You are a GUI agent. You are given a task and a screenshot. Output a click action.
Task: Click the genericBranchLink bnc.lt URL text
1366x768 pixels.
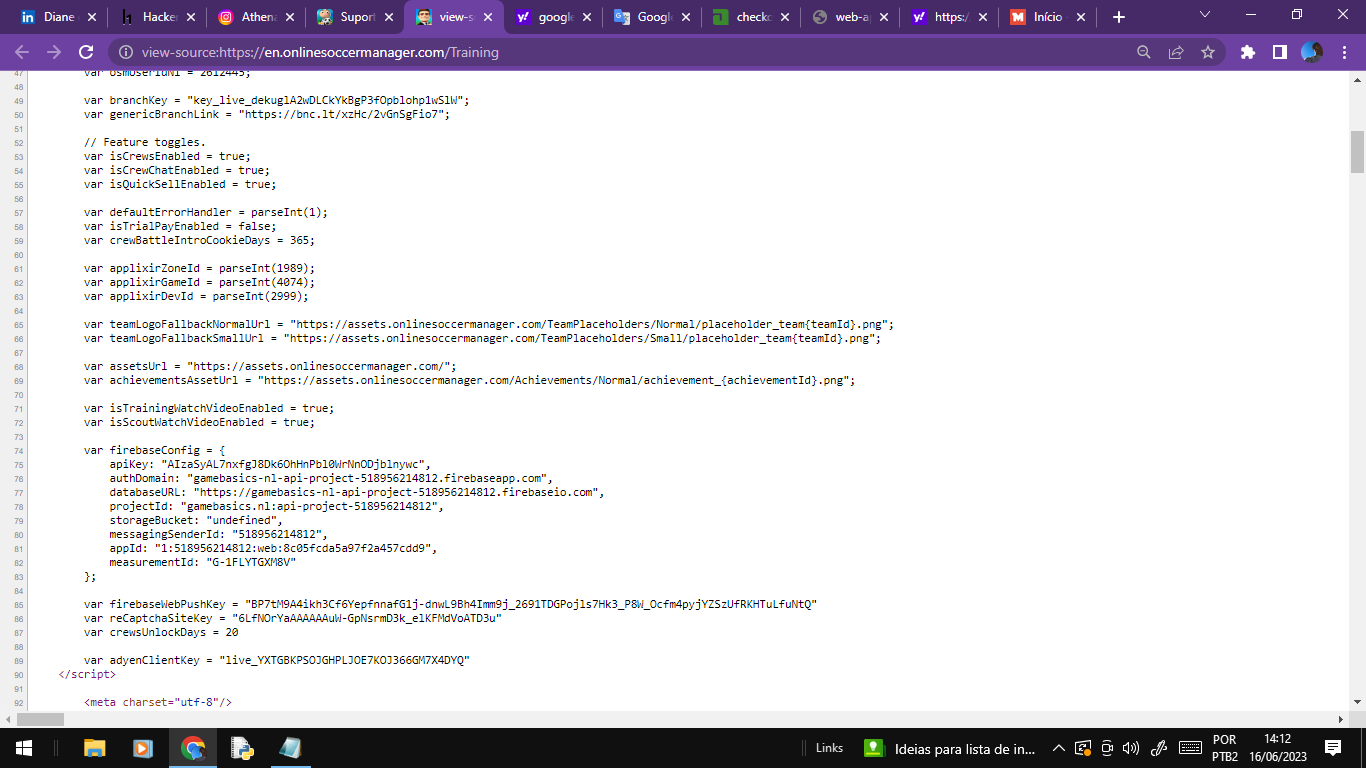click(x=346, y=114)
